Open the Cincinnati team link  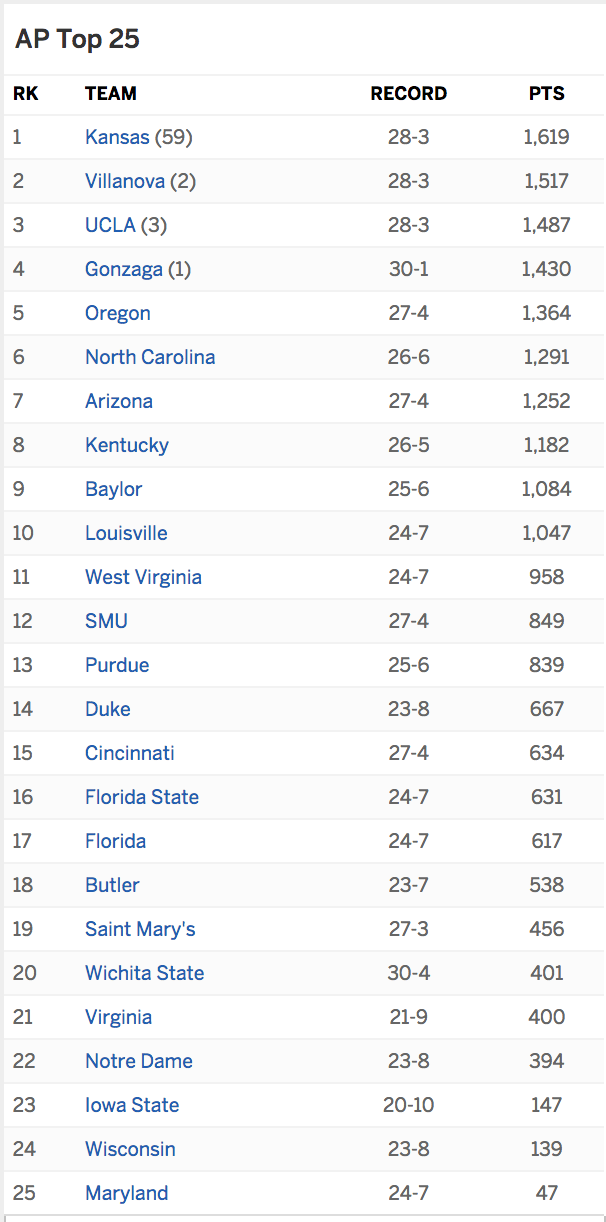130,753
